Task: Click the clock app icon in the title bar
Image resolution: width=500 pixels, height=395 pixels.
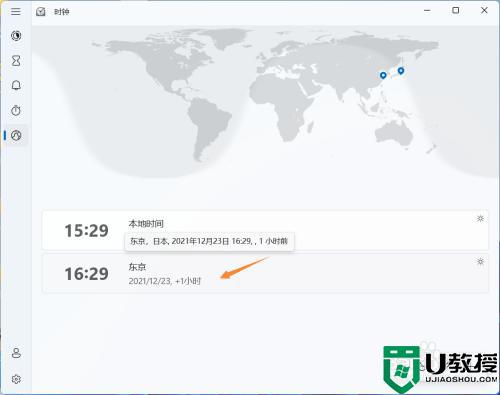Action: pos(41,12)
